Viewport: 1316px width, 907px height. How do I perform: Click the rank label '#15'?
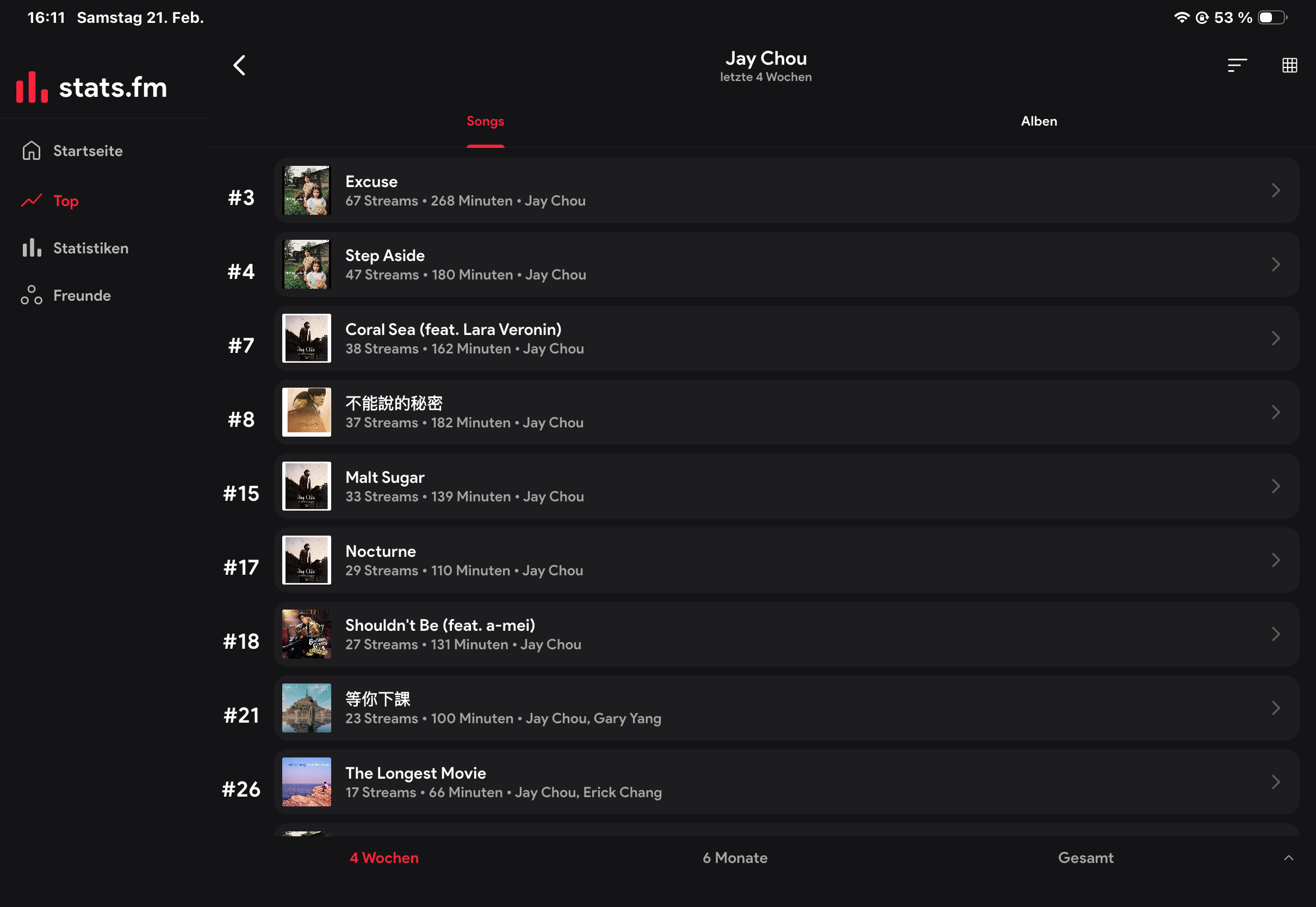[241, 493]
